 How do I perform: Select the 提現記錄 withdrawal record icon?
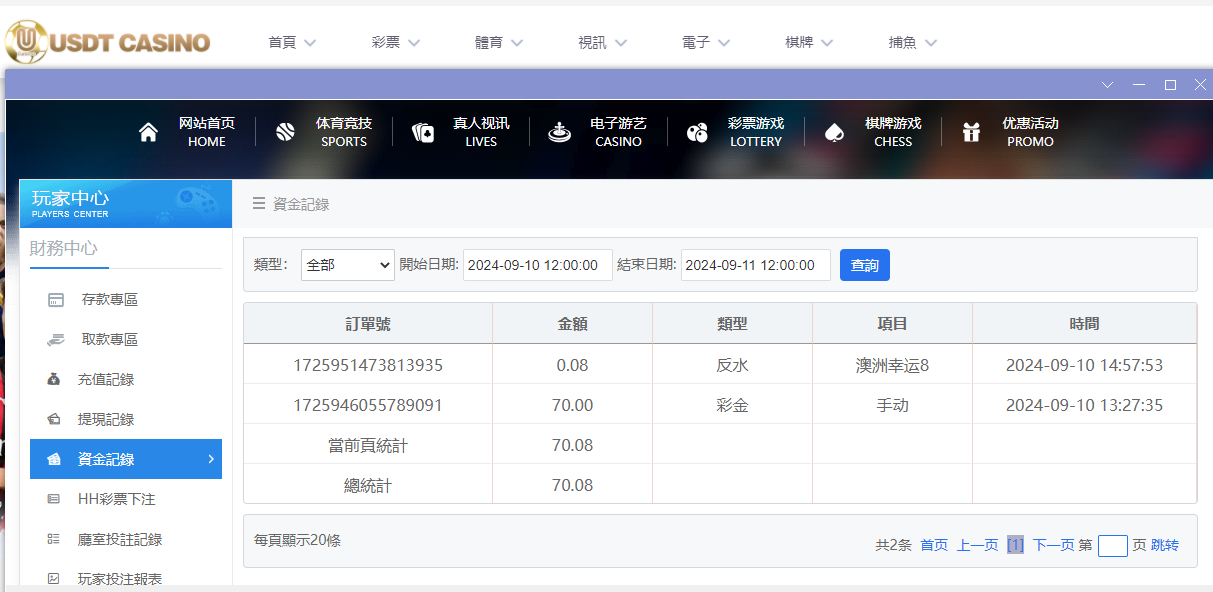coord(53,419)
